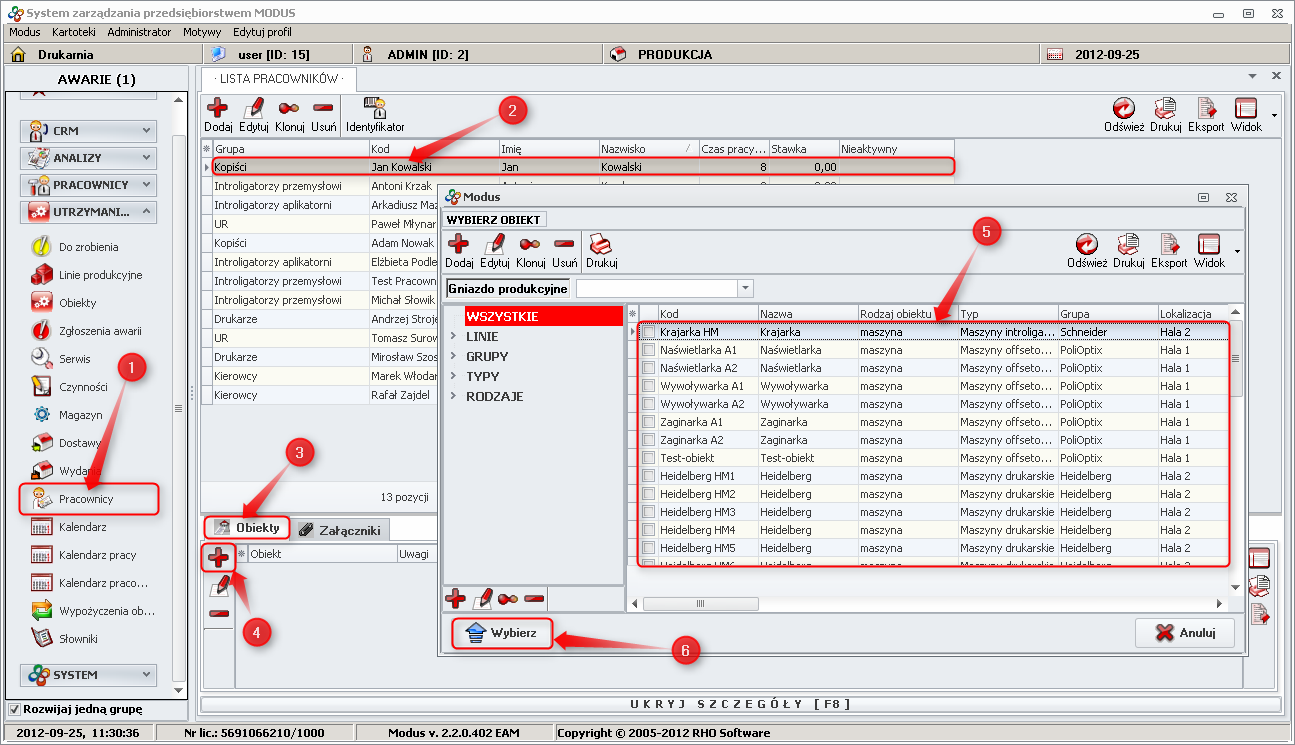Open Zgłoszenia awarii in sidebar
This screenshot has width=1295, height=745.
click(x=100, y=331)
